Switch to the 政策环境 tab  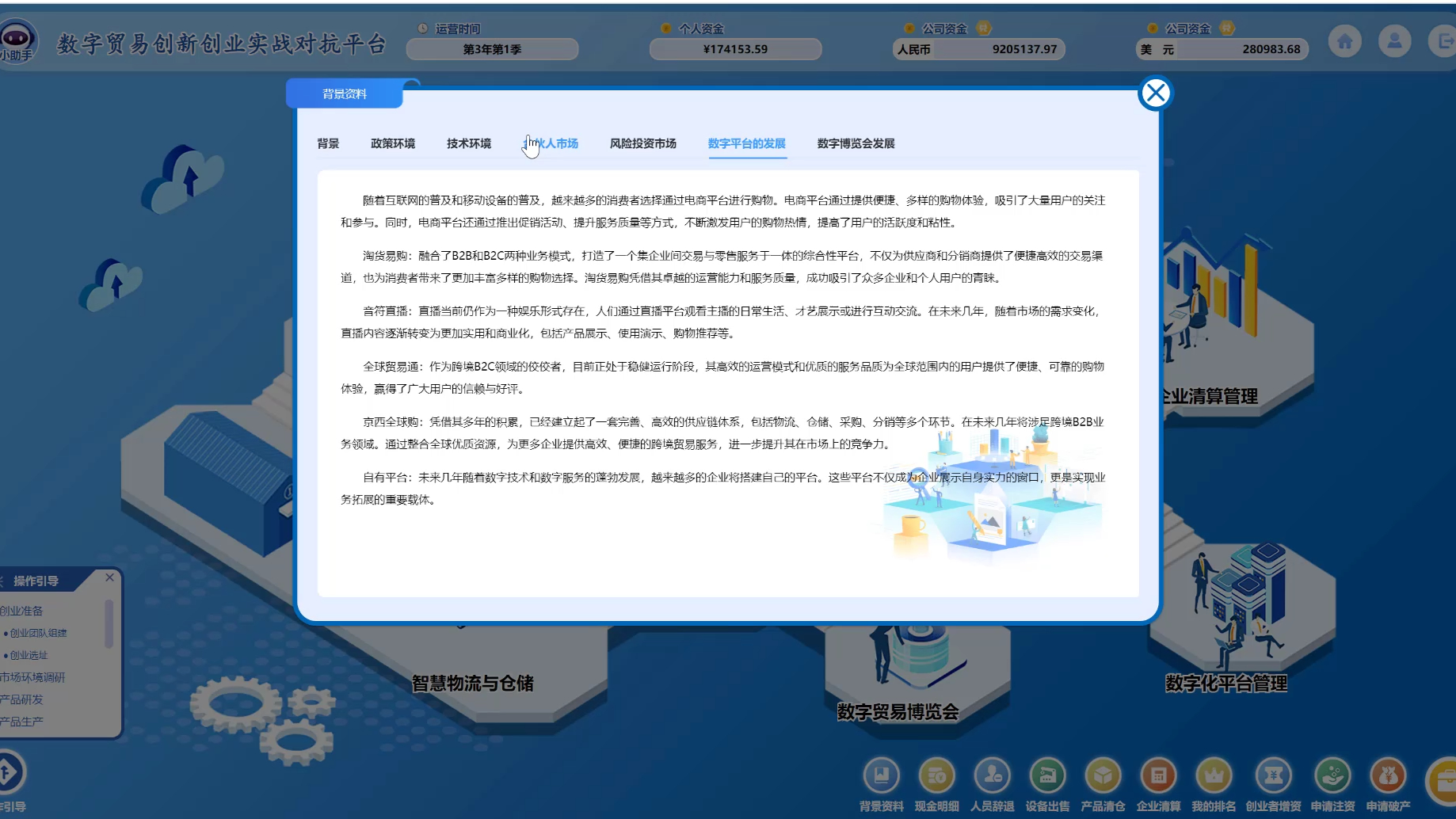pos(393,143)
